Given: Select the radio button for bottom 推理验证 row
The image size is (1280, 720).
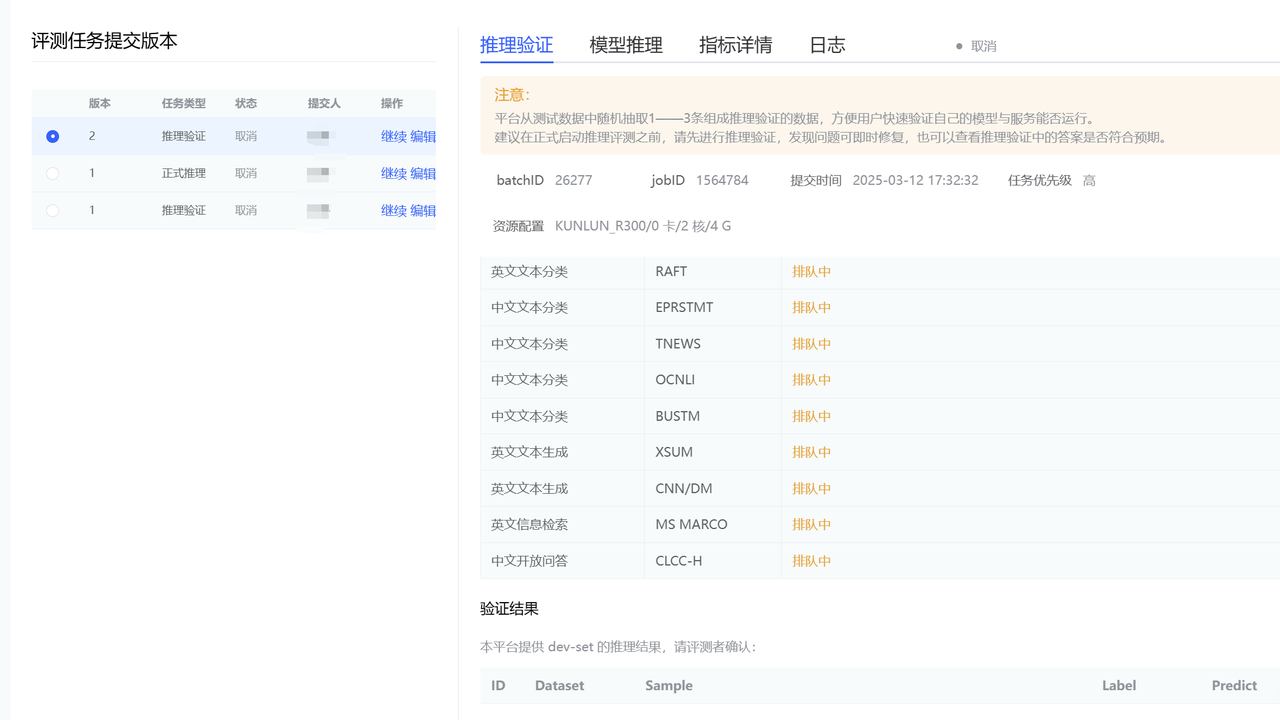Looking at the screenshot, I should [53, 210].
